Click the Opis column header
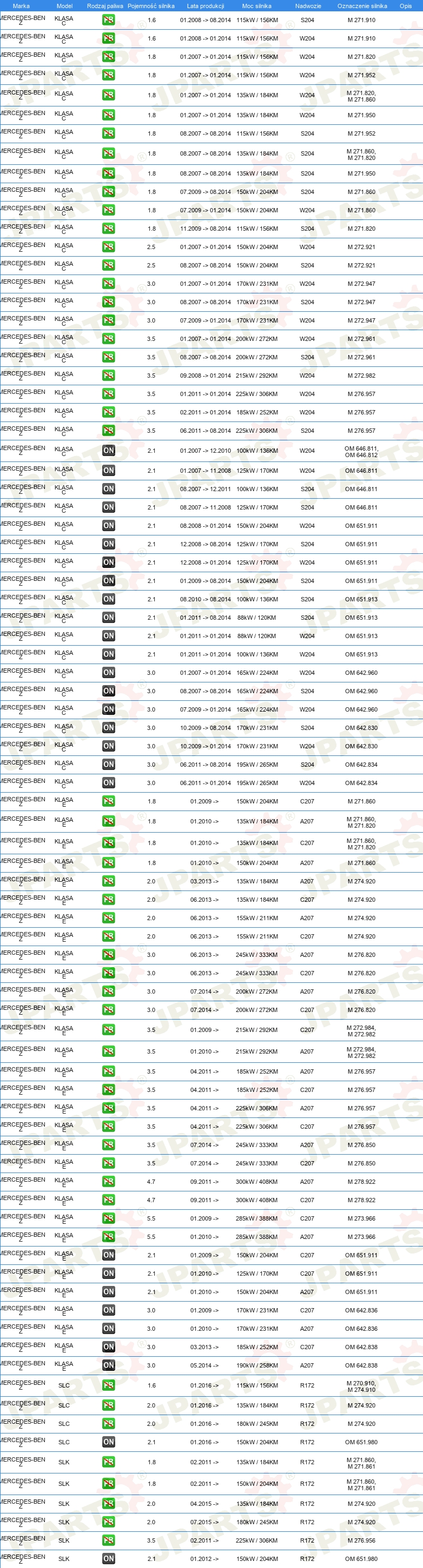Screen dimensions: 423x1568 406,6
